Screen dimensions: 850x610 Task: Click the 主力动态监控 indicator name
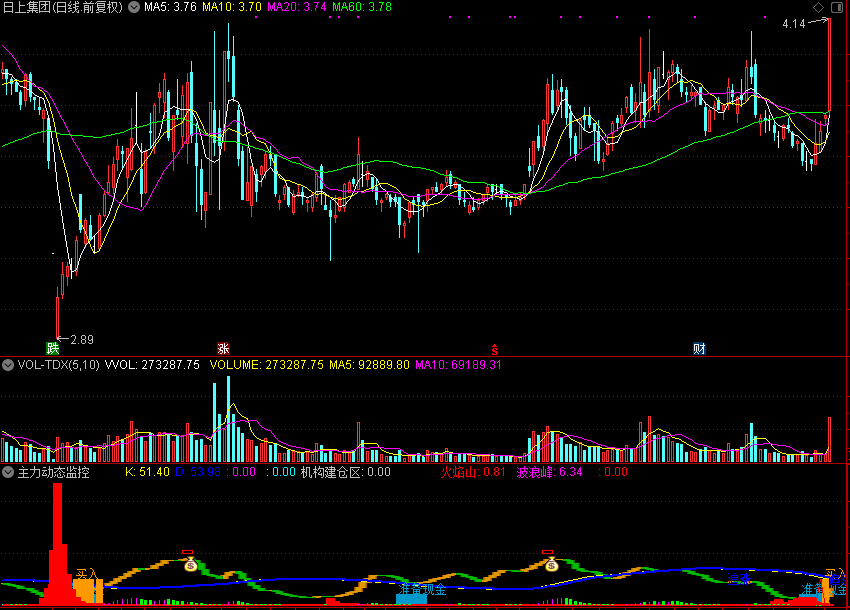(x=54, y=472)
